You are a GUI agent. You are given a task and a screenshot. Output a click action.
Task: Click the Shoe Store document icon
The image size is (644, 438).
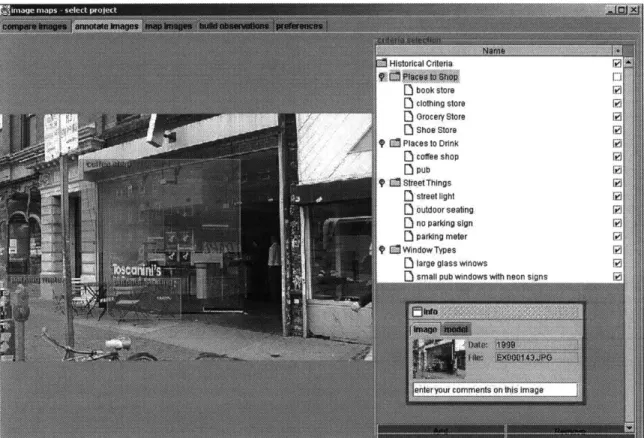pyautogui.click(x=408, y=130)
